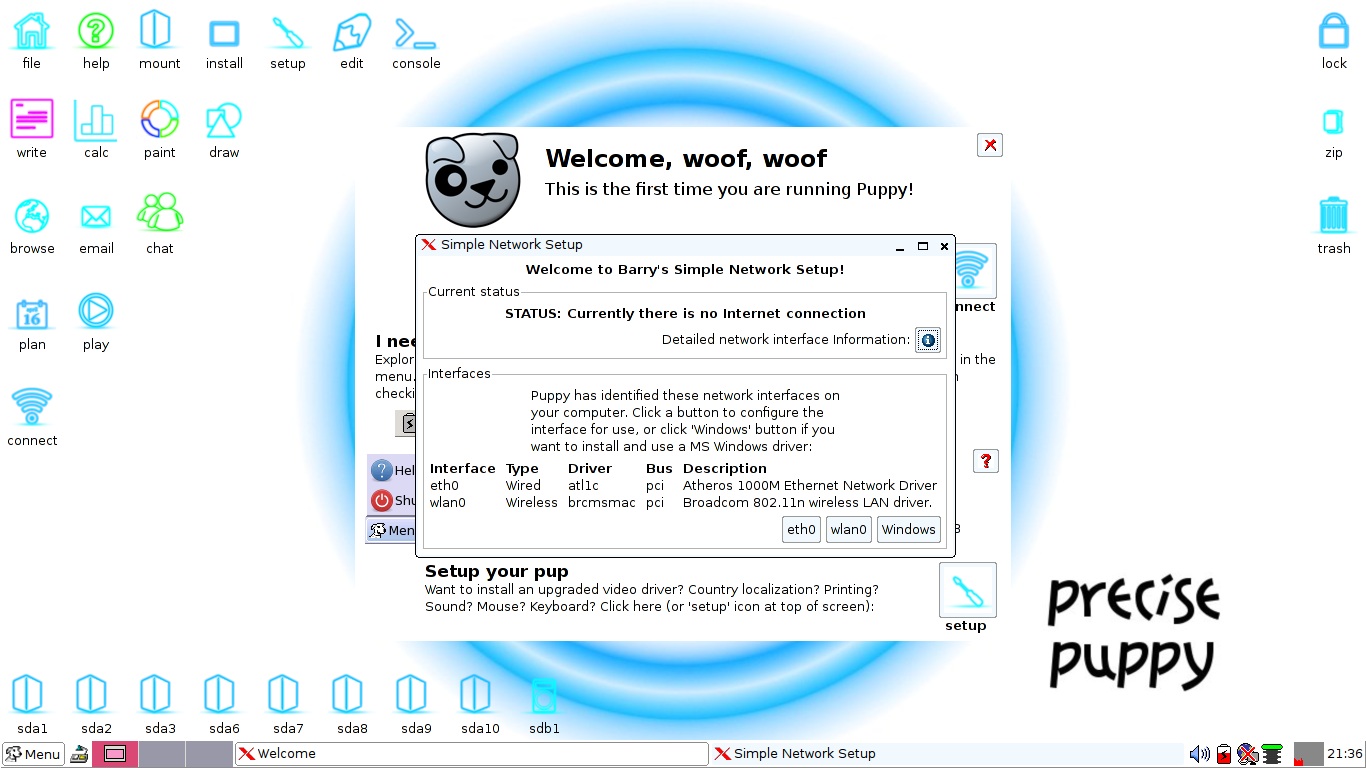The height and width of the screenshot is (768, 1366).
Task: Close the Welcome window with red X
Action: [x=990, y=145]
